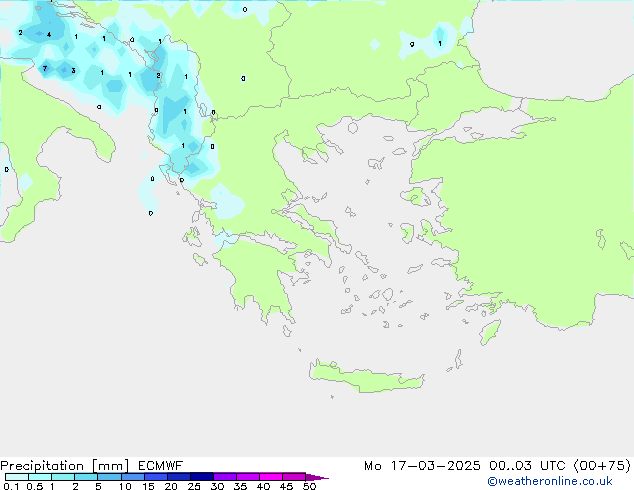The width and height of the screenshot is (634, 490).
Task: Click the purple arrow above 50 mm
Action: click(x=317, y=477)
